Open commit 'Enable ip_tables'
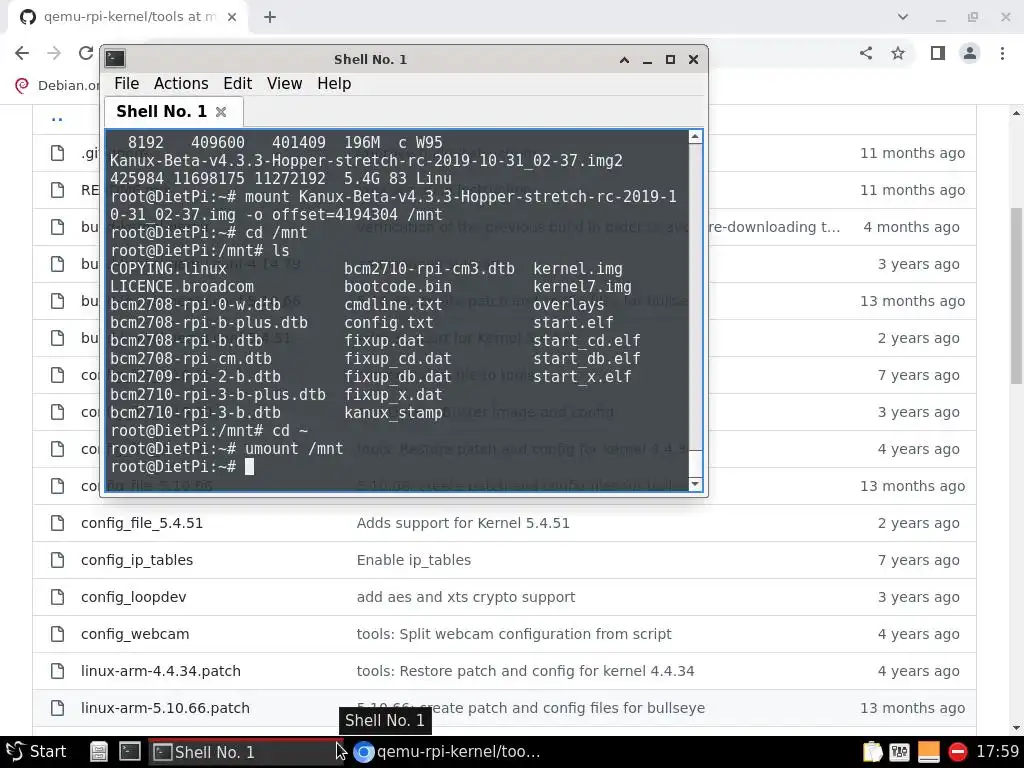The height and width of the screenshot is (768, 1024). click(x=413, y=560)
